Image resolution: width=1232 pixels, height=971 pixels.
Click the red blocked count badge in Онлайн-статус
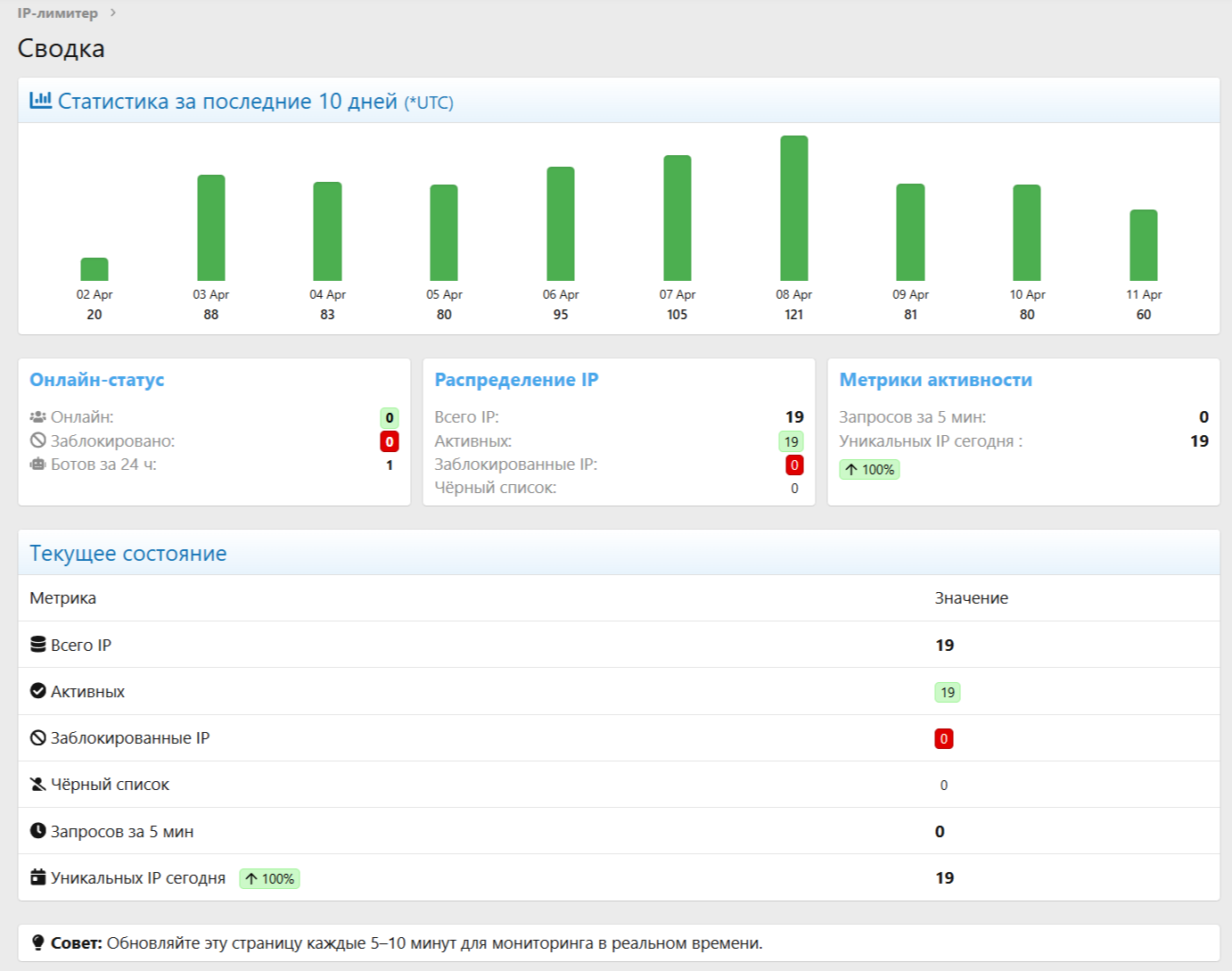(390, 441)
